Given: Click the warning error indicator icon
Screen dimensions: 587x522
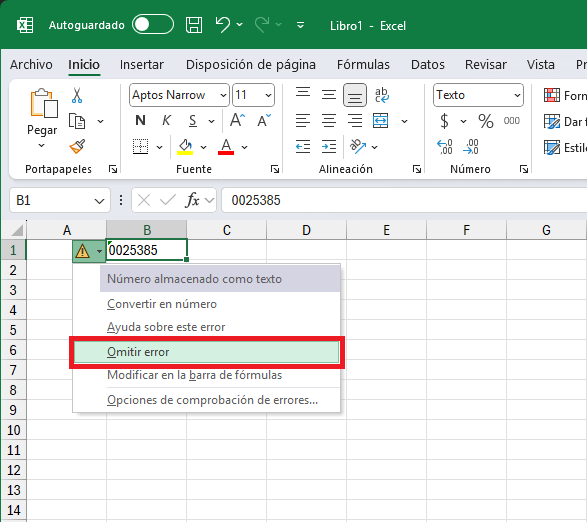Looking at the screenshot, I should point(82,251).
